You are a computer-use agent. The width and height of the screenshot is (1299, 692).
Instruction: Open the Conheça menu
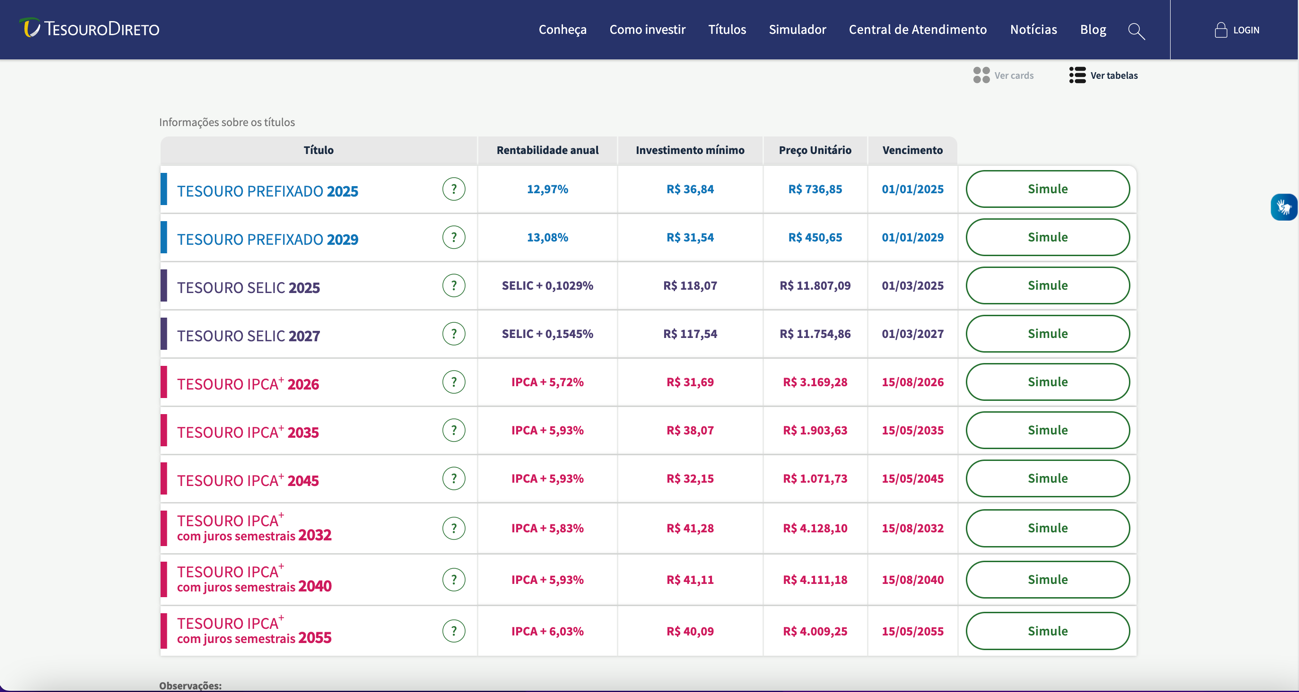pyautogui.click(x=563, y=30)
